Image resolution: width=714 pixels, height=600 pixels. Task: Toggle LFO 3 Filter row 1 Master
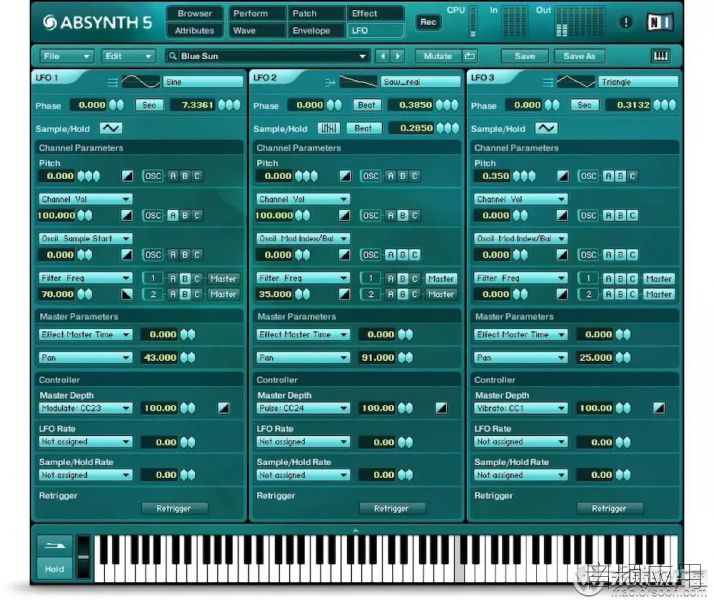[x=658, y=278]
